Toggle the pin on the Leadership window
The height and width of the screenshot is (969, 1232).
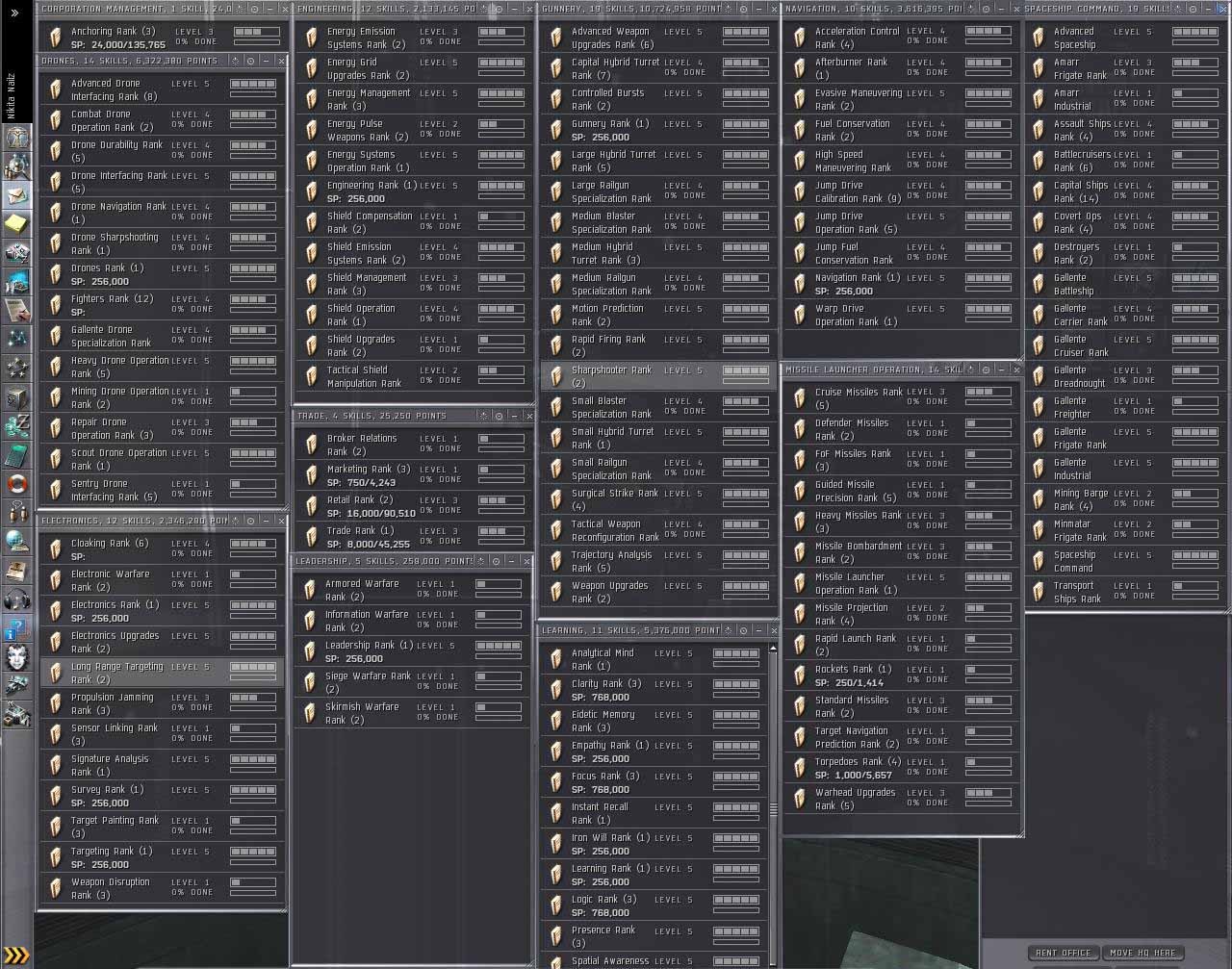click(x=480, y=560)
